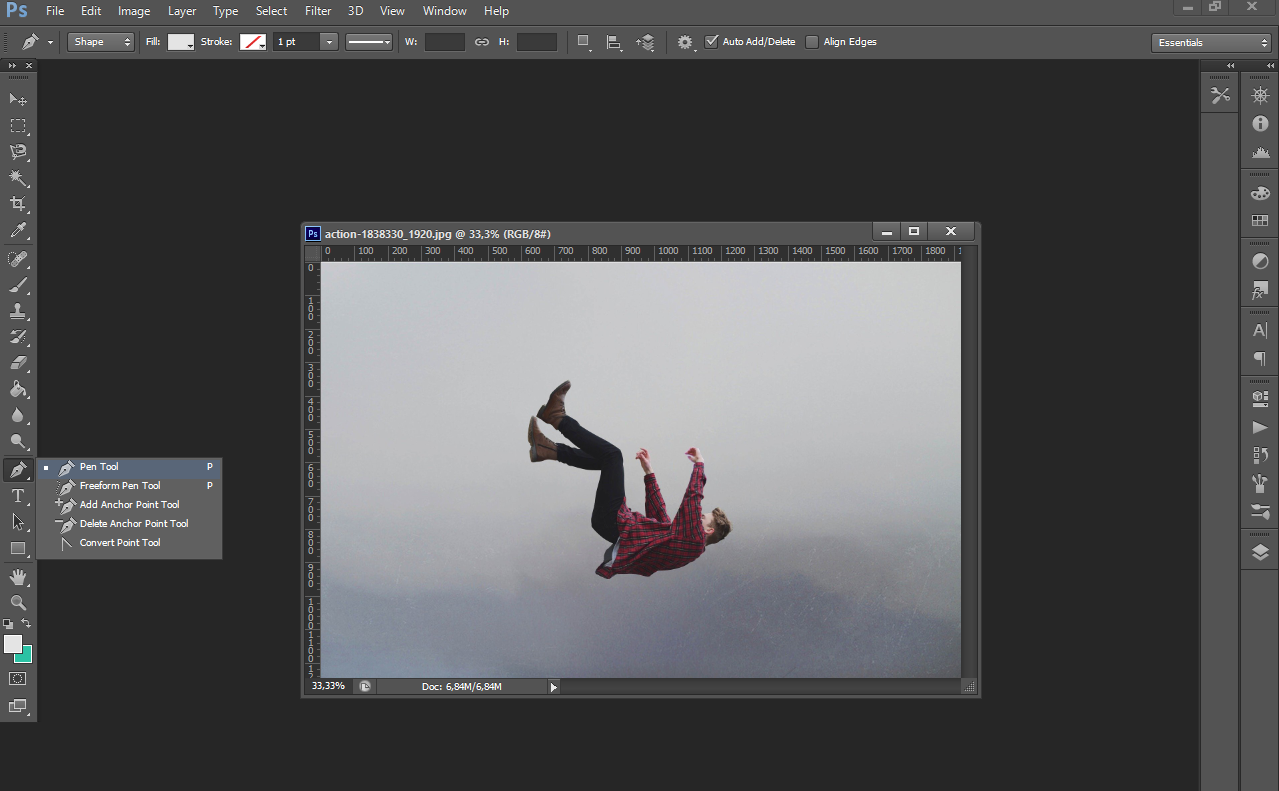Open the Shape tool mode dropdown
The height and width of the screenshot is (791, 1279).
(x=100, y=42)
